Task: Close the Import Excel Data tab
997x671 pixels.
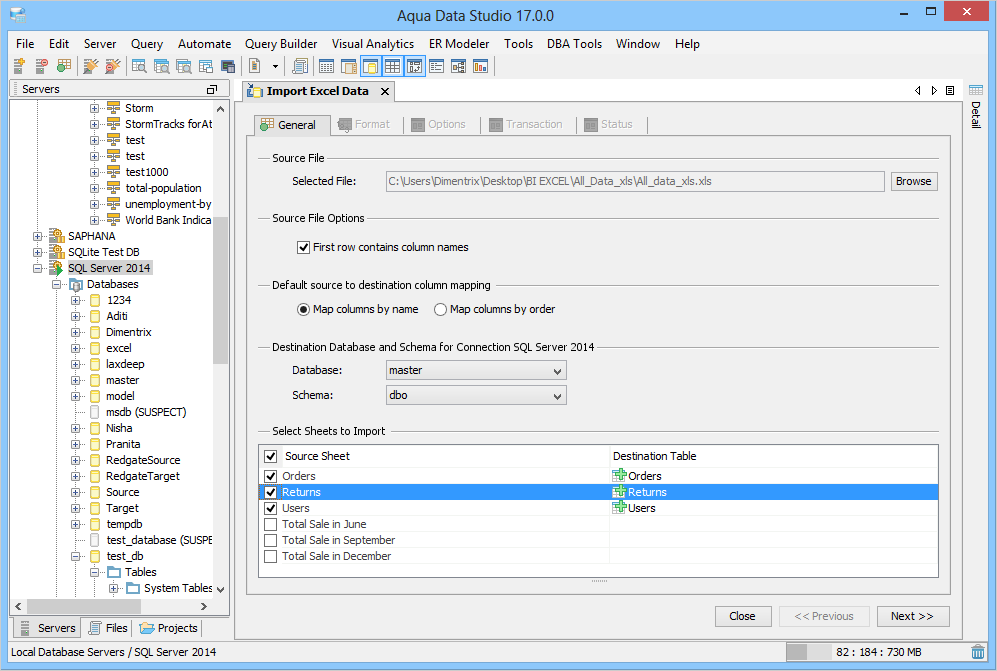Action: (x=385, y=92)
